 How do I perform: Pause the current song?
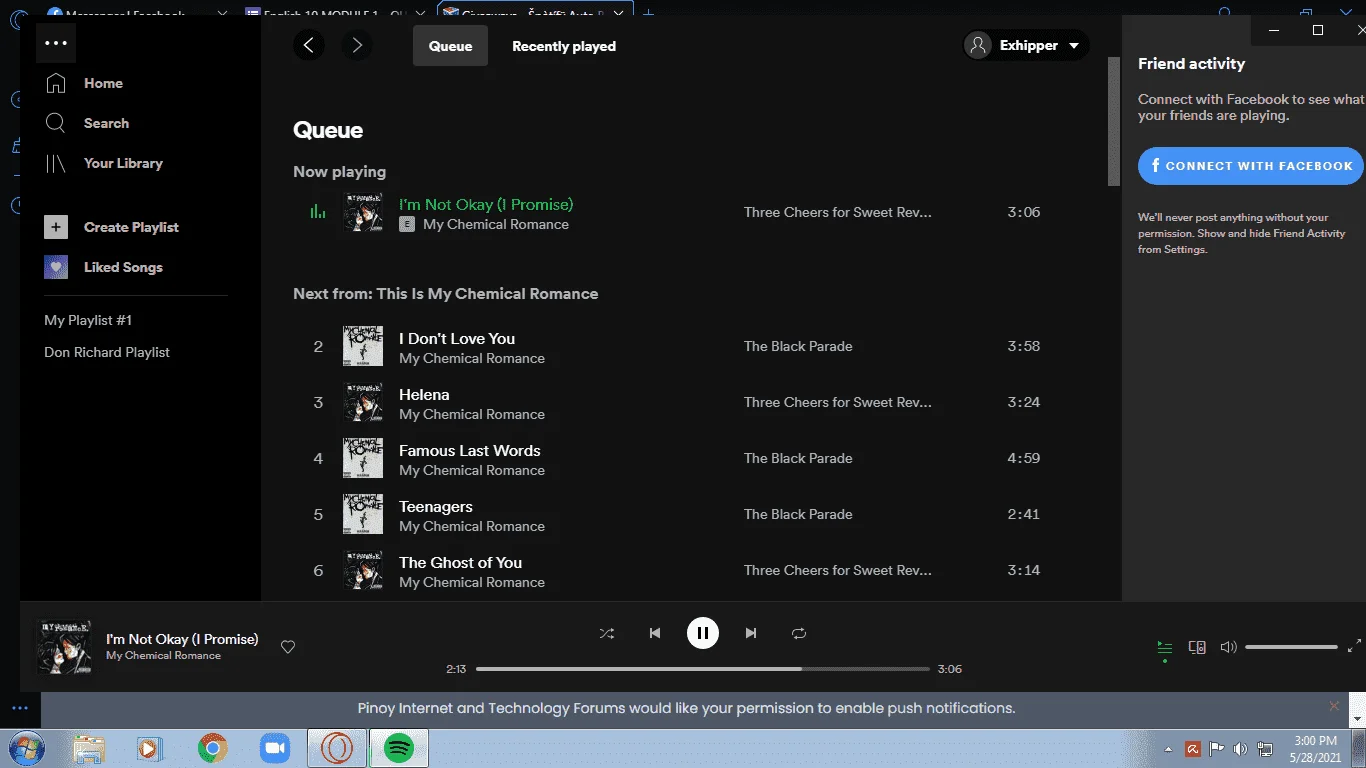coord(703,633)
